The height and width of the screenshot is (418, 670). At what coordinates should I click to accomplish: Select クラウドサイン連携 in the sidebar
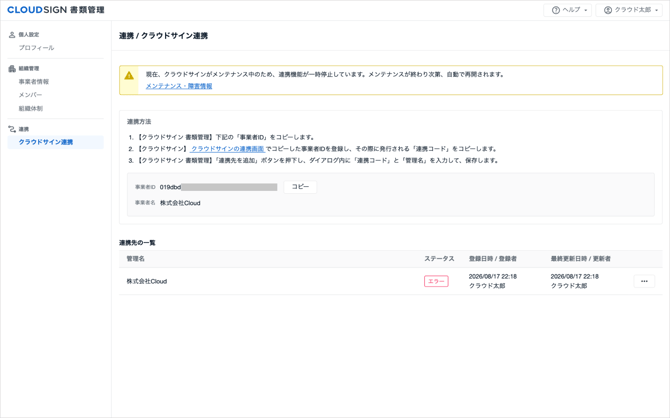point(56,142)
